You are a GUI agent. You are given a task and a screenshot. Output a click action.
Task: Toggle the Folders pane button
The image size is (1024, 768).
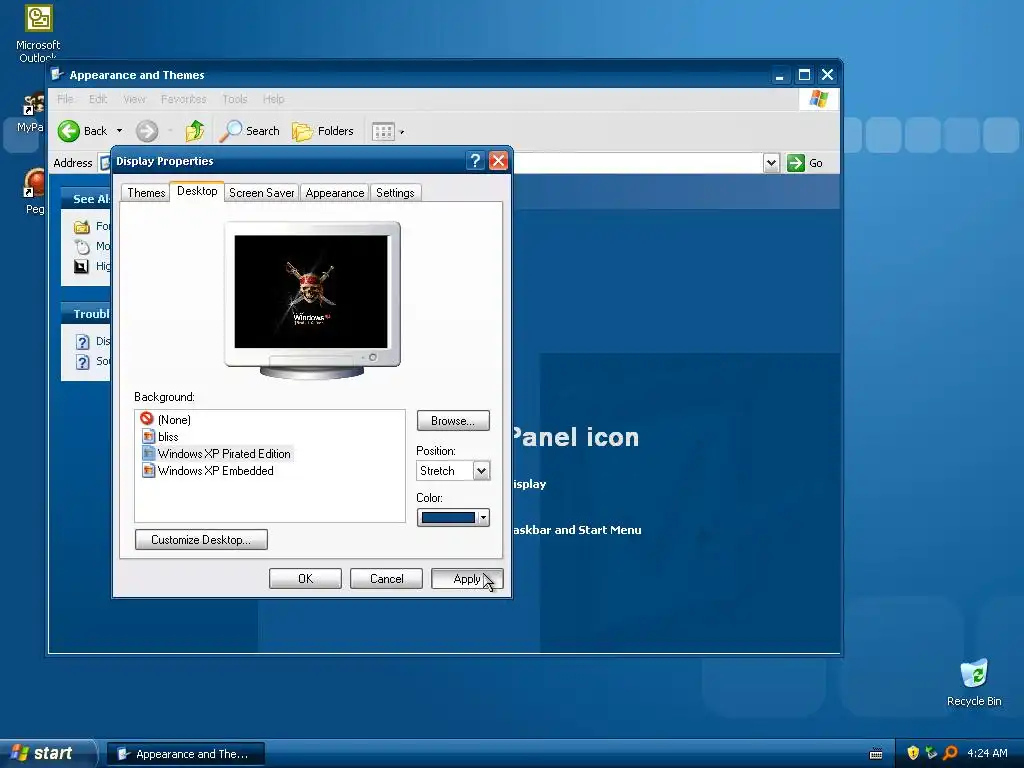click(323, 131)
